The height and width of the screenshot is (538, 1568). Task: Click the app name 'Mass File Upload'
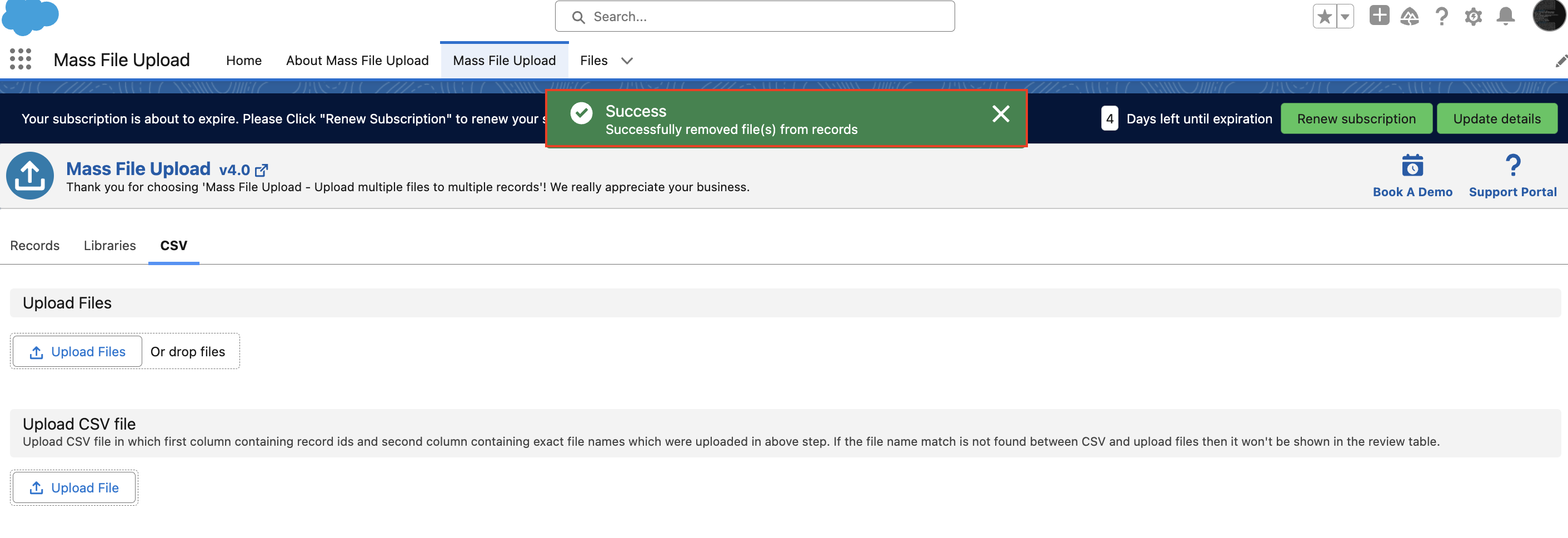pos(122,59)
